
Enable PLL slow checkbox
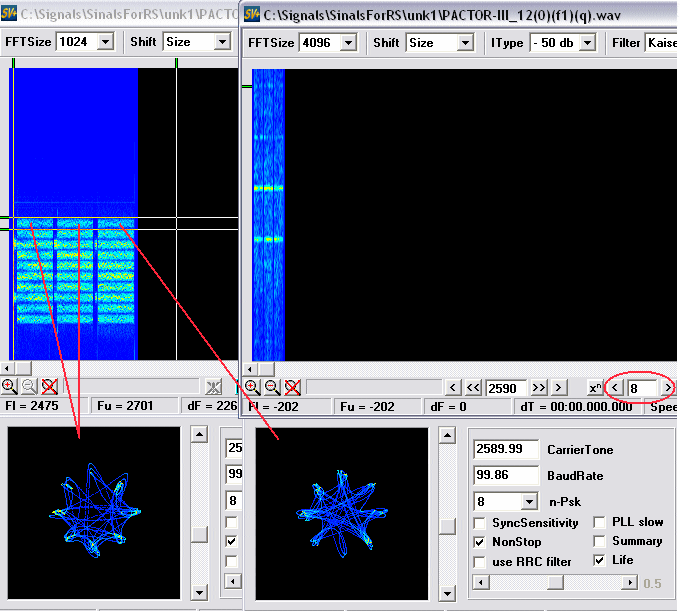coord(600,522)
